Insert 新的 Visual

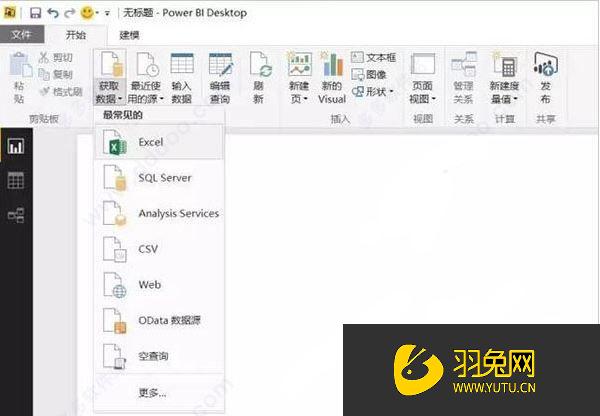coord(332,78)
